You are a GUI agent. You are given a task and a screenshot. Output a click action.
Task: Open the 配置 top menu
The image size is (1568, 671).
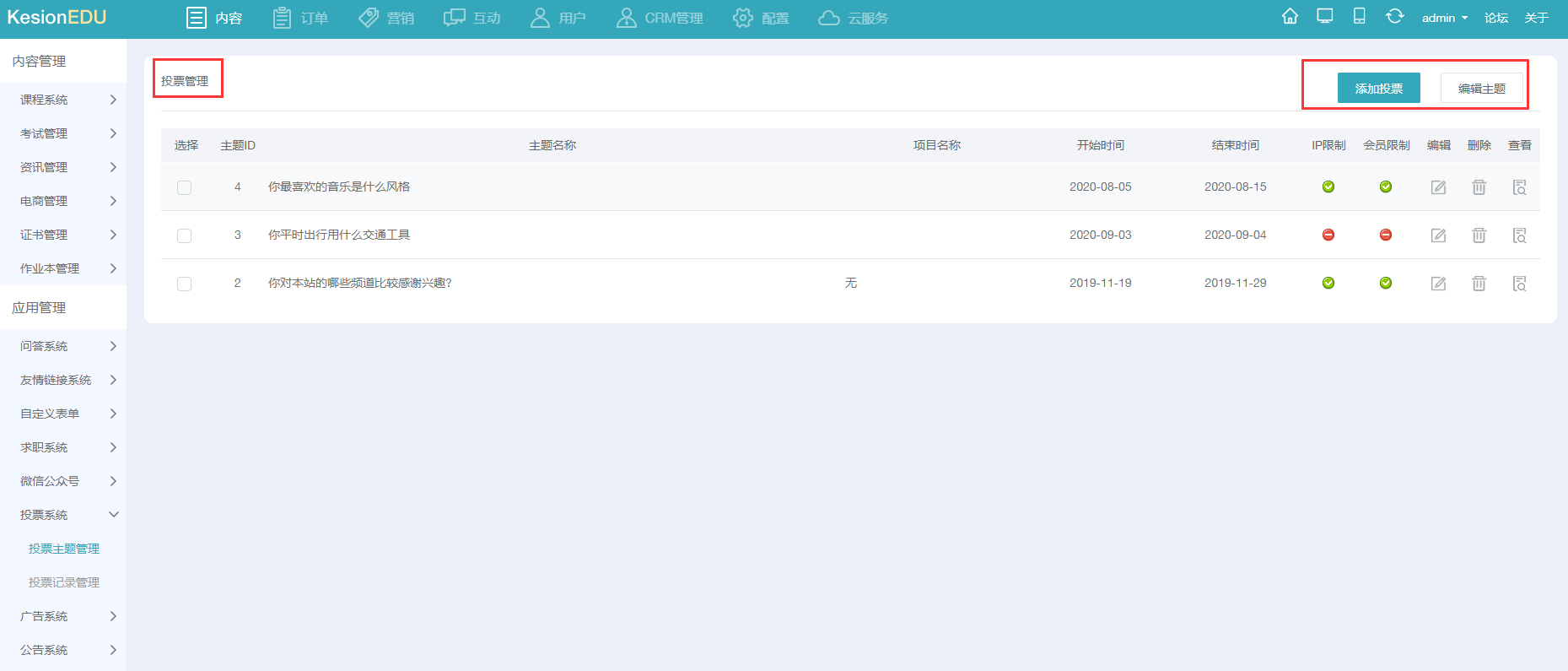click(x=761, y=18)
